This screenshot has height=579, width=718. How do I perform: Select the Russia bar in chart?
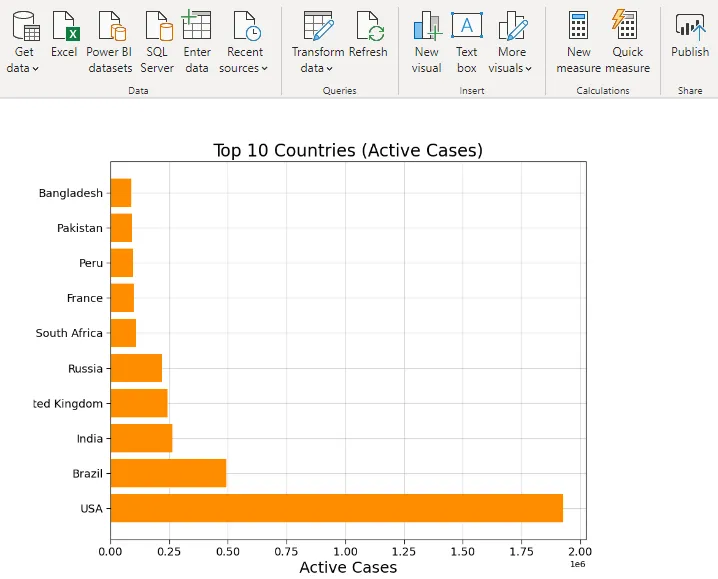[x=136, y=368]
